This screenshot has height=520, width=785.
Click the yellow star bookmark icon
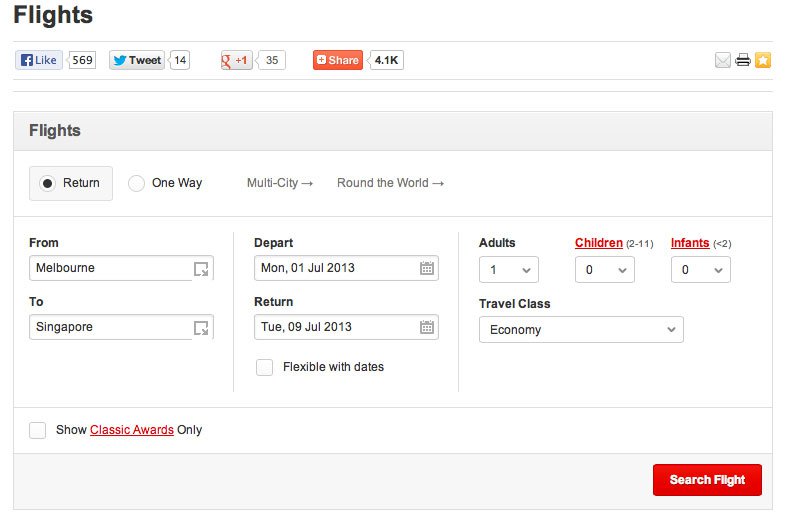point(763,60)
